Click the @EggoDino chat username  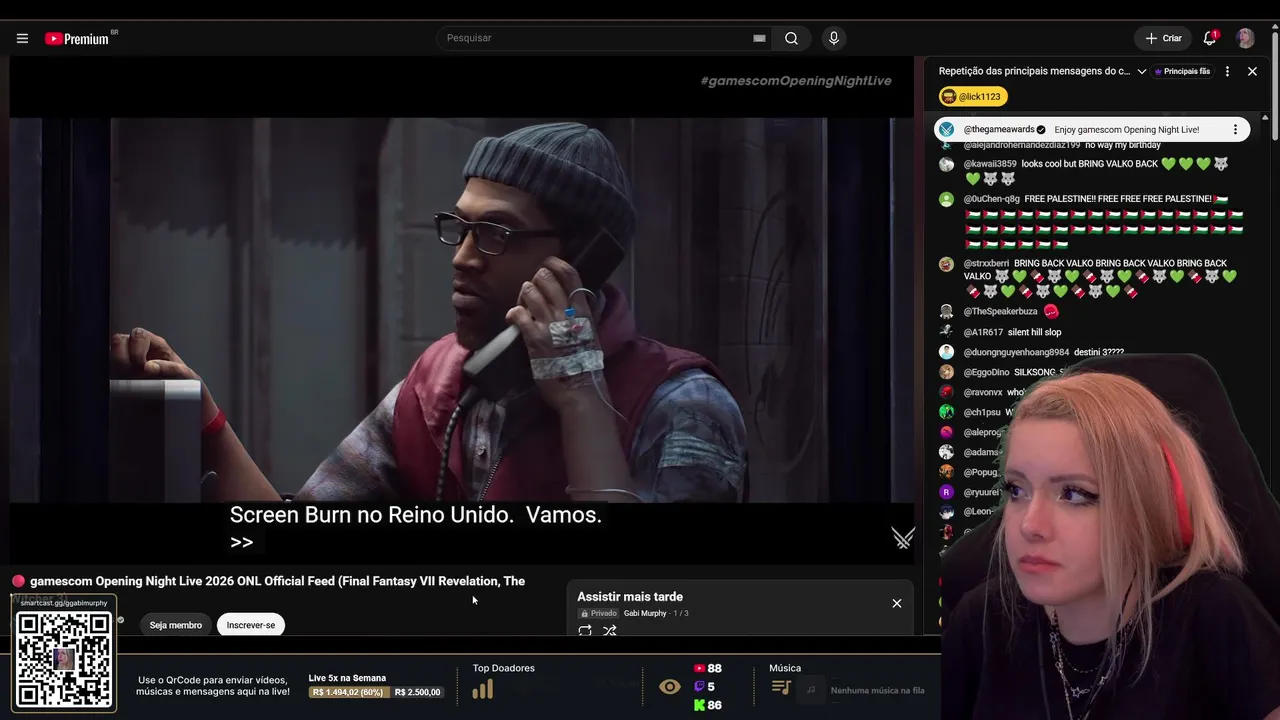pos(986,372)
